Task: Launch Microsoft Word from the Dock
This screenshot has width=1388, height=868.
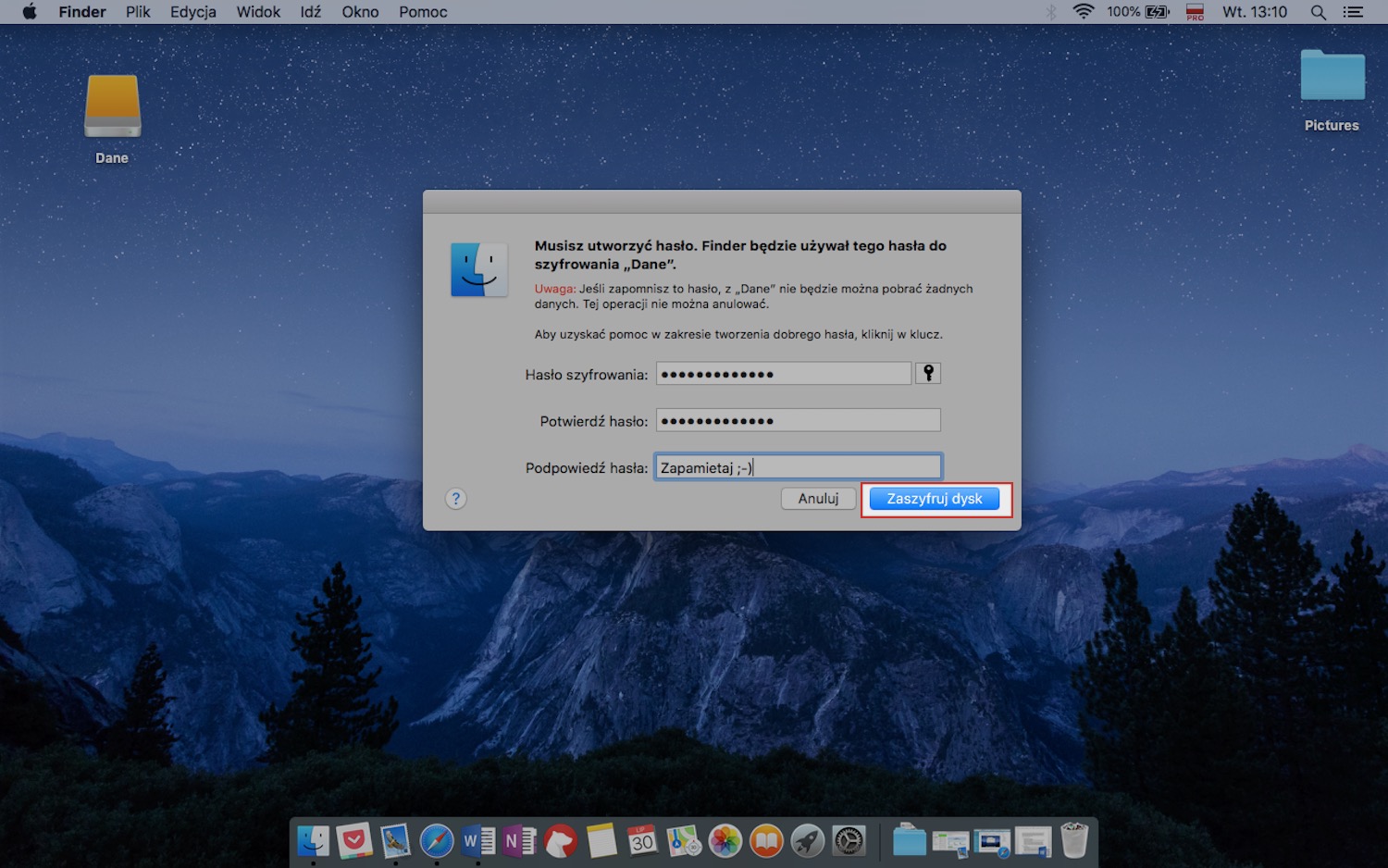Action: (x=477, y=841)
